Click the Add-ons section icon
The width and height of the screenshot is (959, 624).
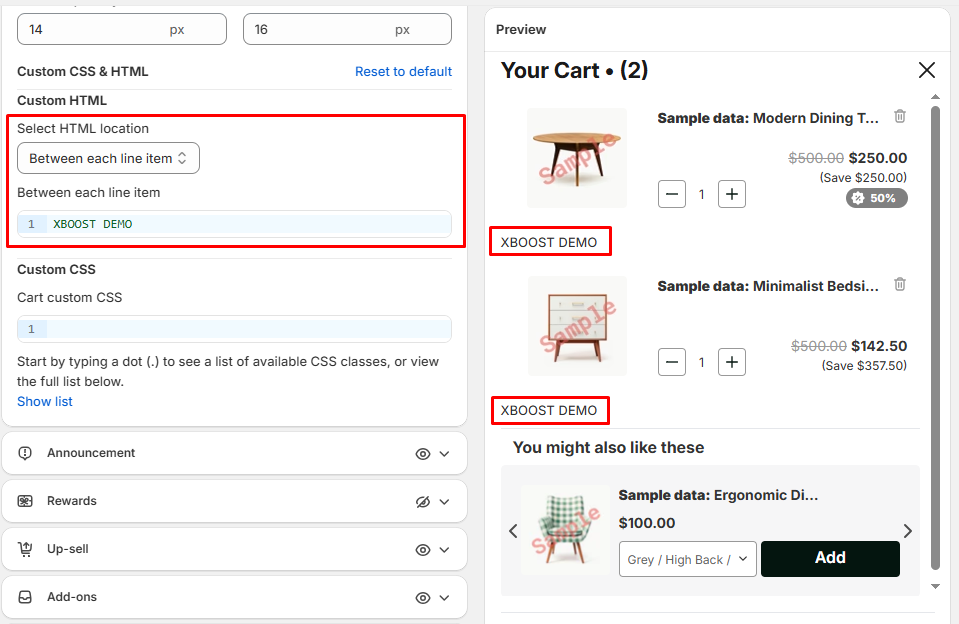(26, 597)
